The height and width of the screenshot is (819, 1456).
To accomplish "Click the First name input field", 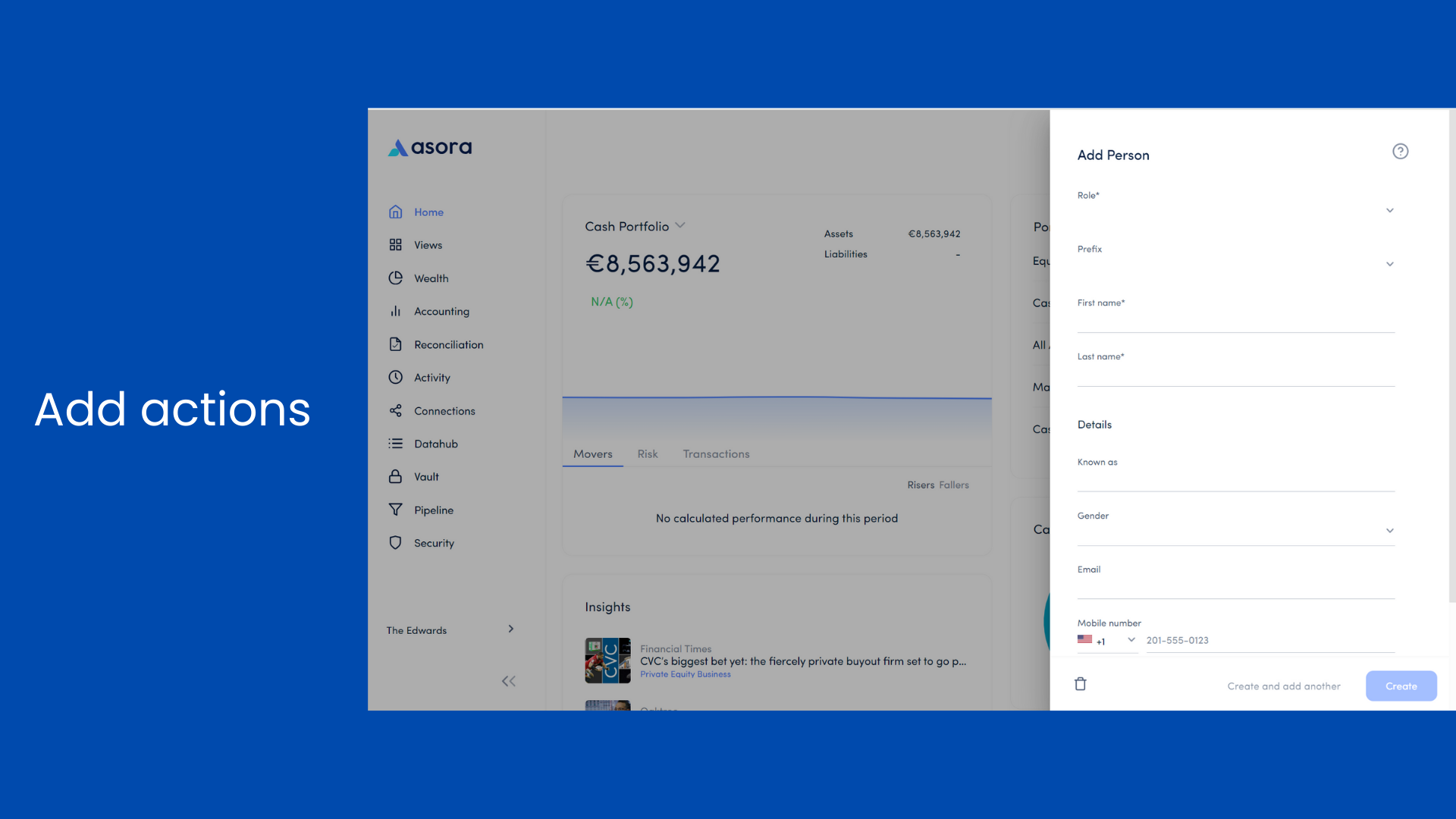I will [1236, 322].
